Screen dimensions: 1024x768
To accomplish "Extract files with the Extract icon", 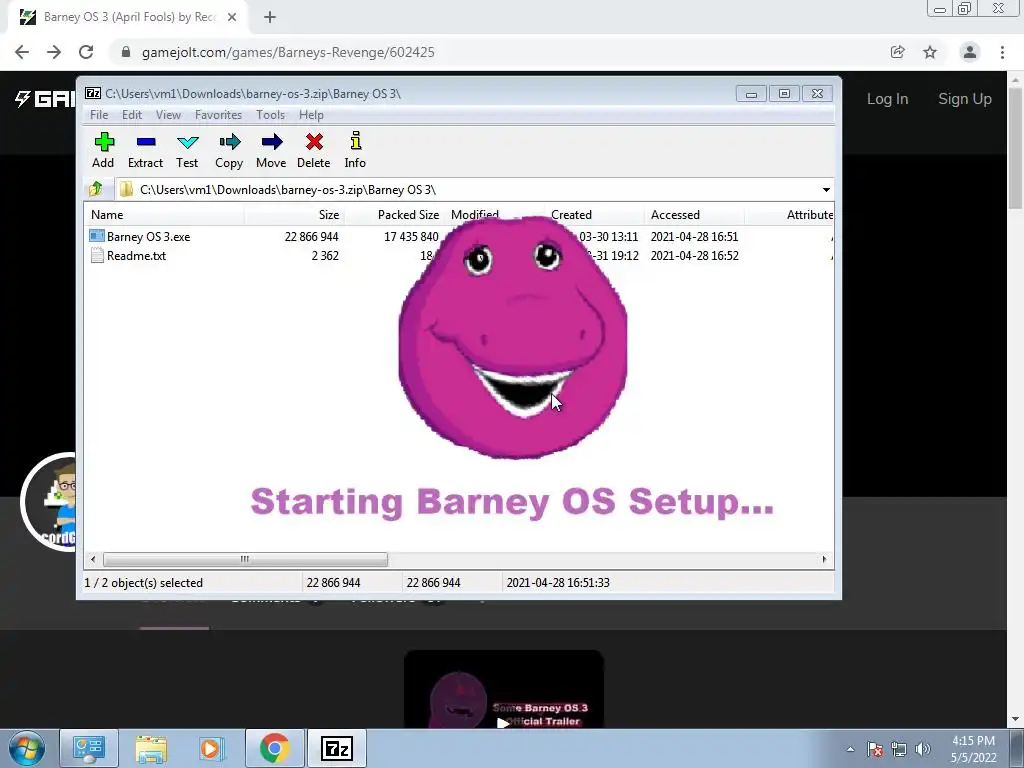I will pos(146,142).
